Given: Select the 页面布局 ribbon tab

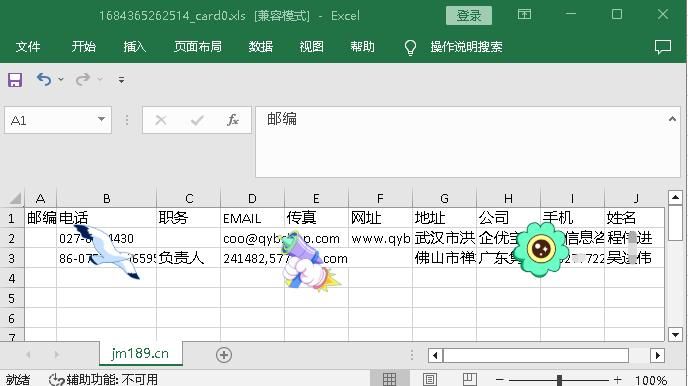Looking at the screenshot, I should (197, 46).
